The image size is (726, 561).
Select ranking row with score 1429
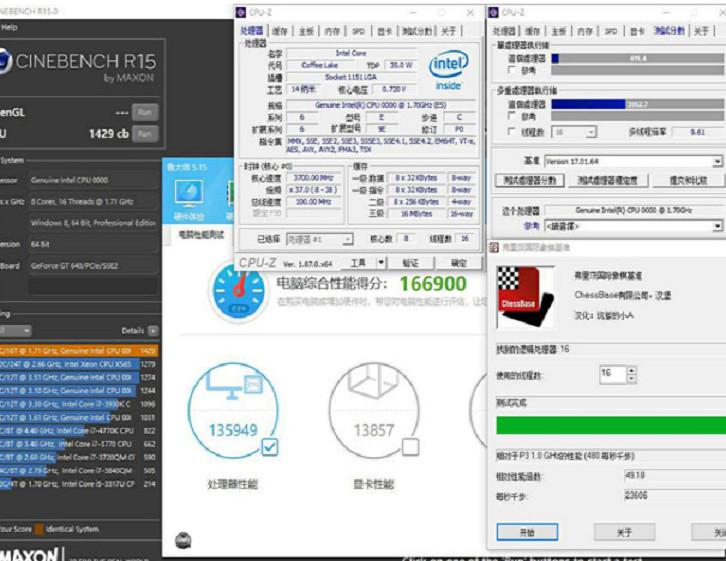[79, 351]
